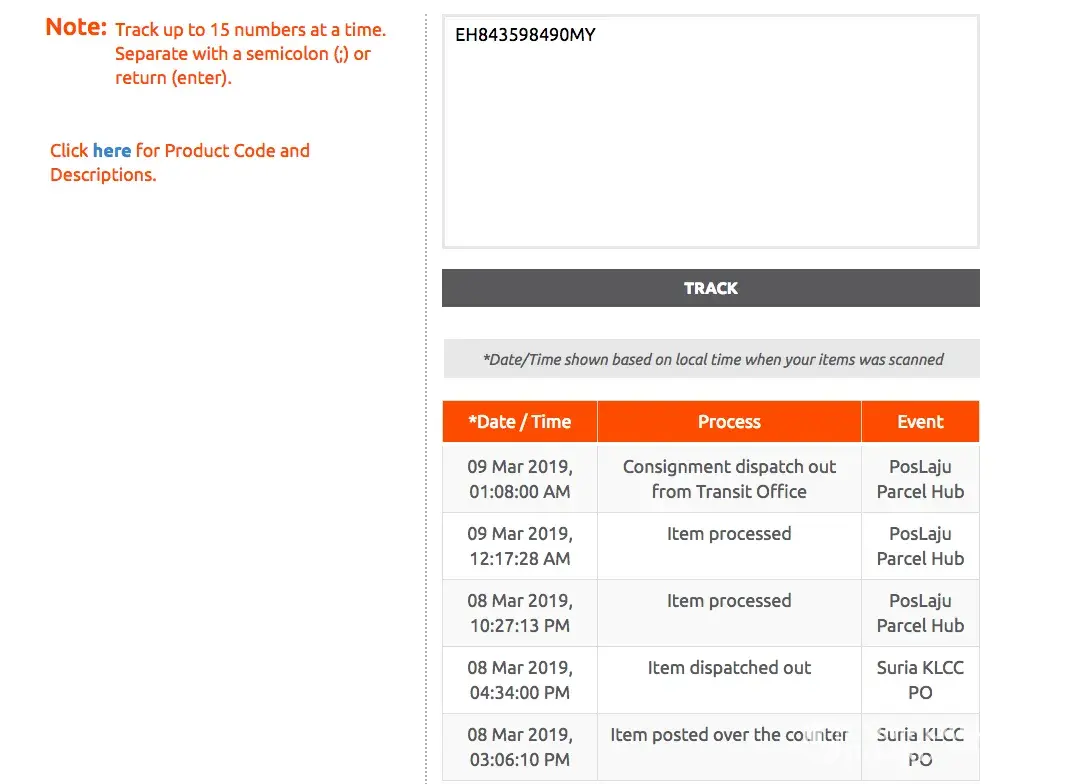Viewport: 1066px width, 784px height.
Task: Select the 08 Mar 2019, 04:34:00 PM cell
Action: pos(520,680)
